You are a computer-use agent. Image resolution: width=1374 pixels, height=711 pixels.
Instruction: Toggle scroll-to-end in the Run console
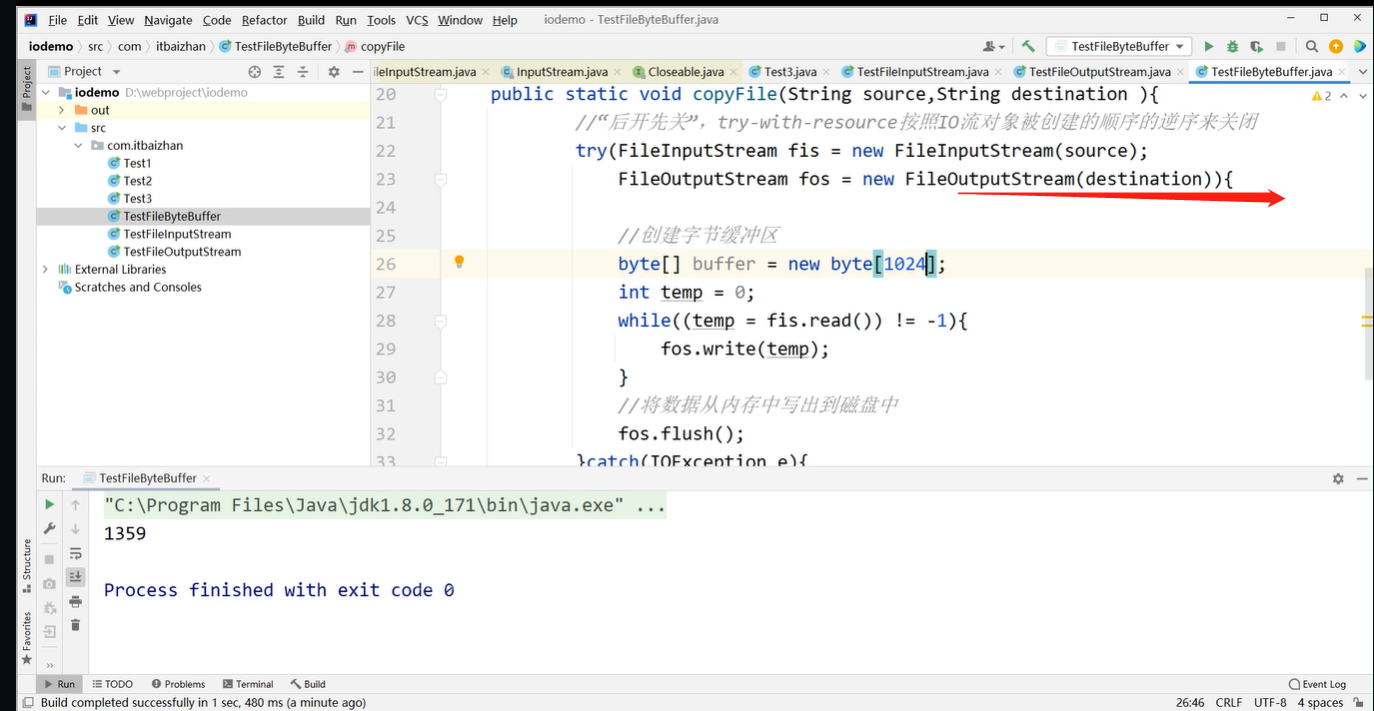pos(75,577)
